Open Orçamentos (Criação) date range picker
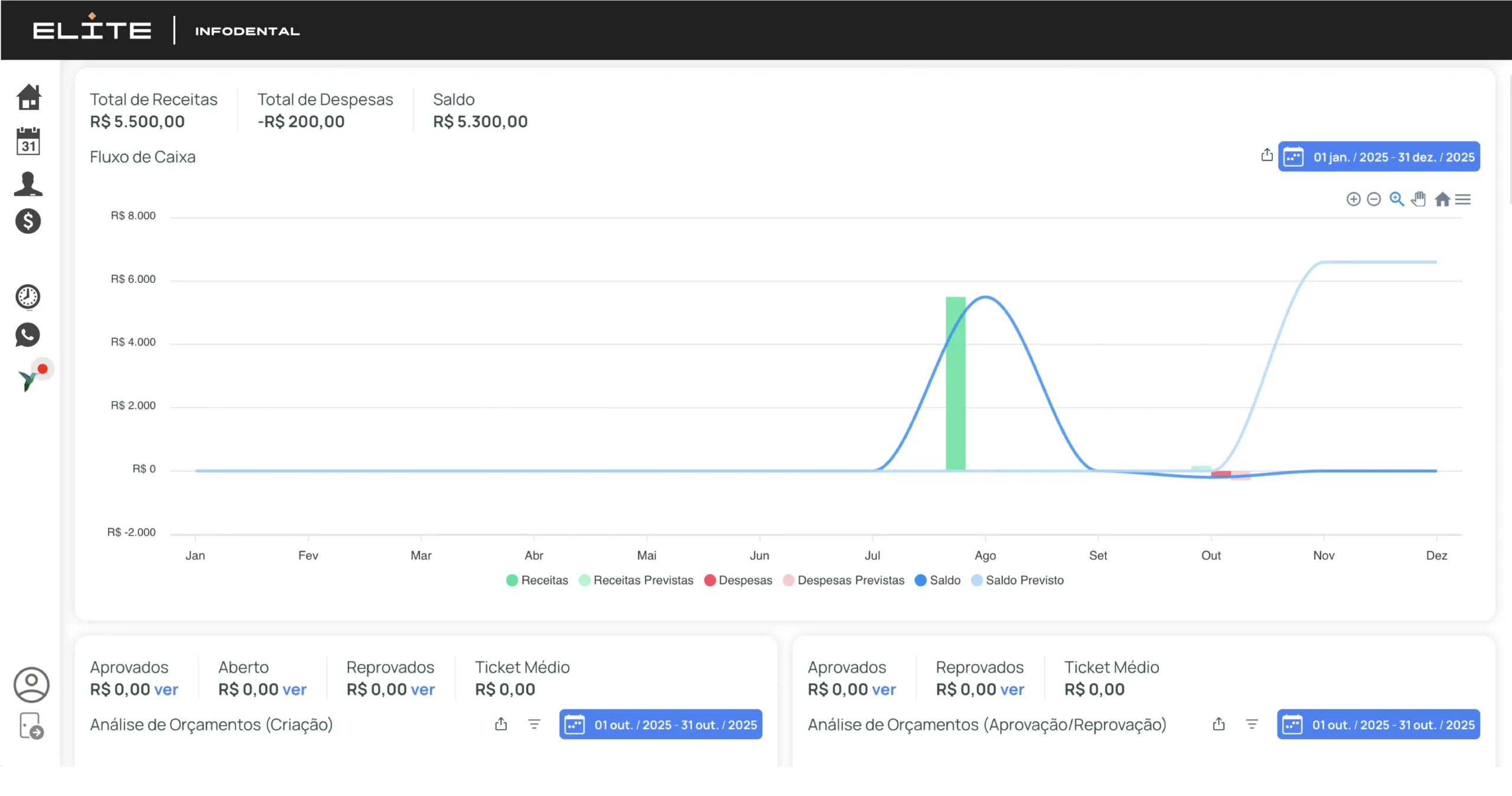The width and height of the screenshot is (1512, 796). coord(660,725)
